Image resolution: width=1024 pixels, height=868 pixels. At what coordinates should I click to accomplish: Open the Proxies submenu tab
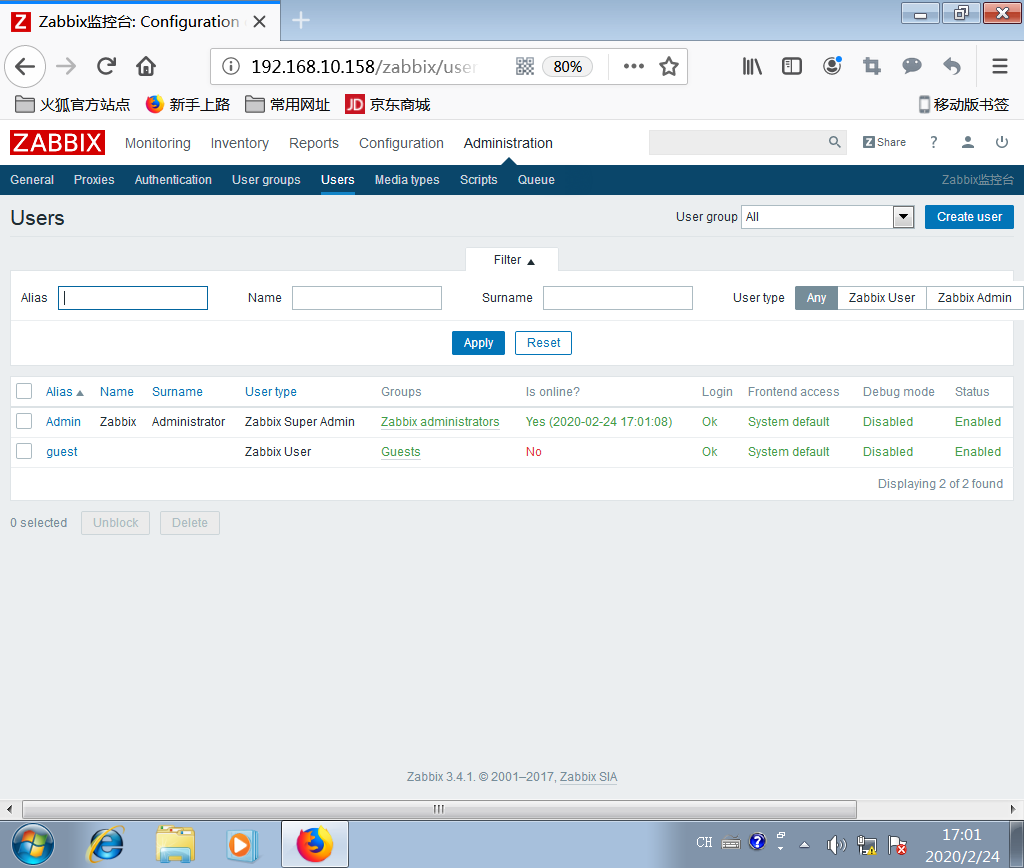(94, 180)
